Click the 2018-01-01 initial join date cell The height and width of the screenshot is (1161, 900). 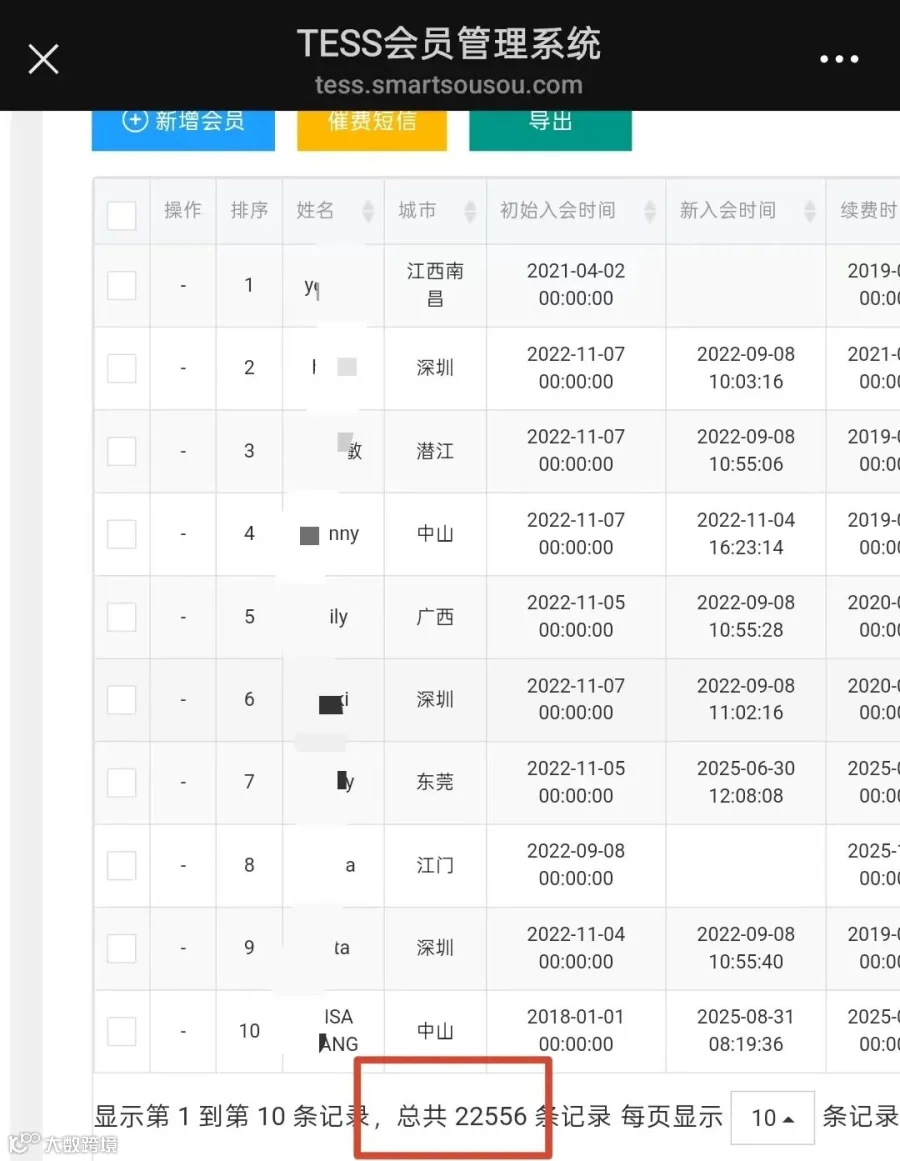pos(576,1031)
